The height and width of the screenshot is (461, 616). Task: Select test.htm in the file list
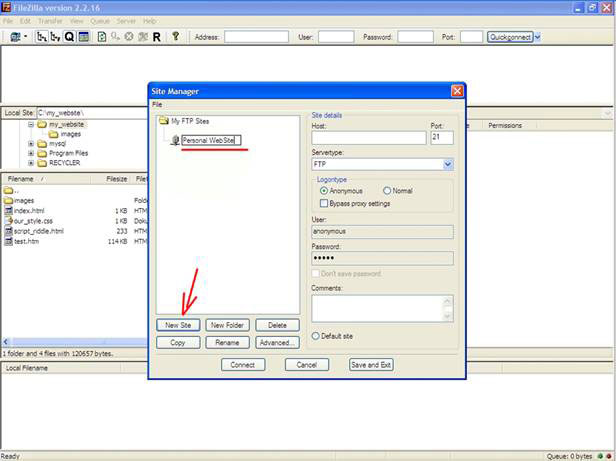pos(26,241)
